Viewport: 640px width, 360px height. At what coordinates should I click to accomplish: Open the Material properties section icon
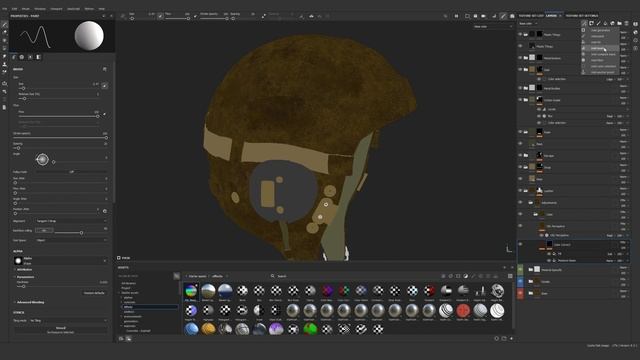pyautogui.click(x=38, y=57)
